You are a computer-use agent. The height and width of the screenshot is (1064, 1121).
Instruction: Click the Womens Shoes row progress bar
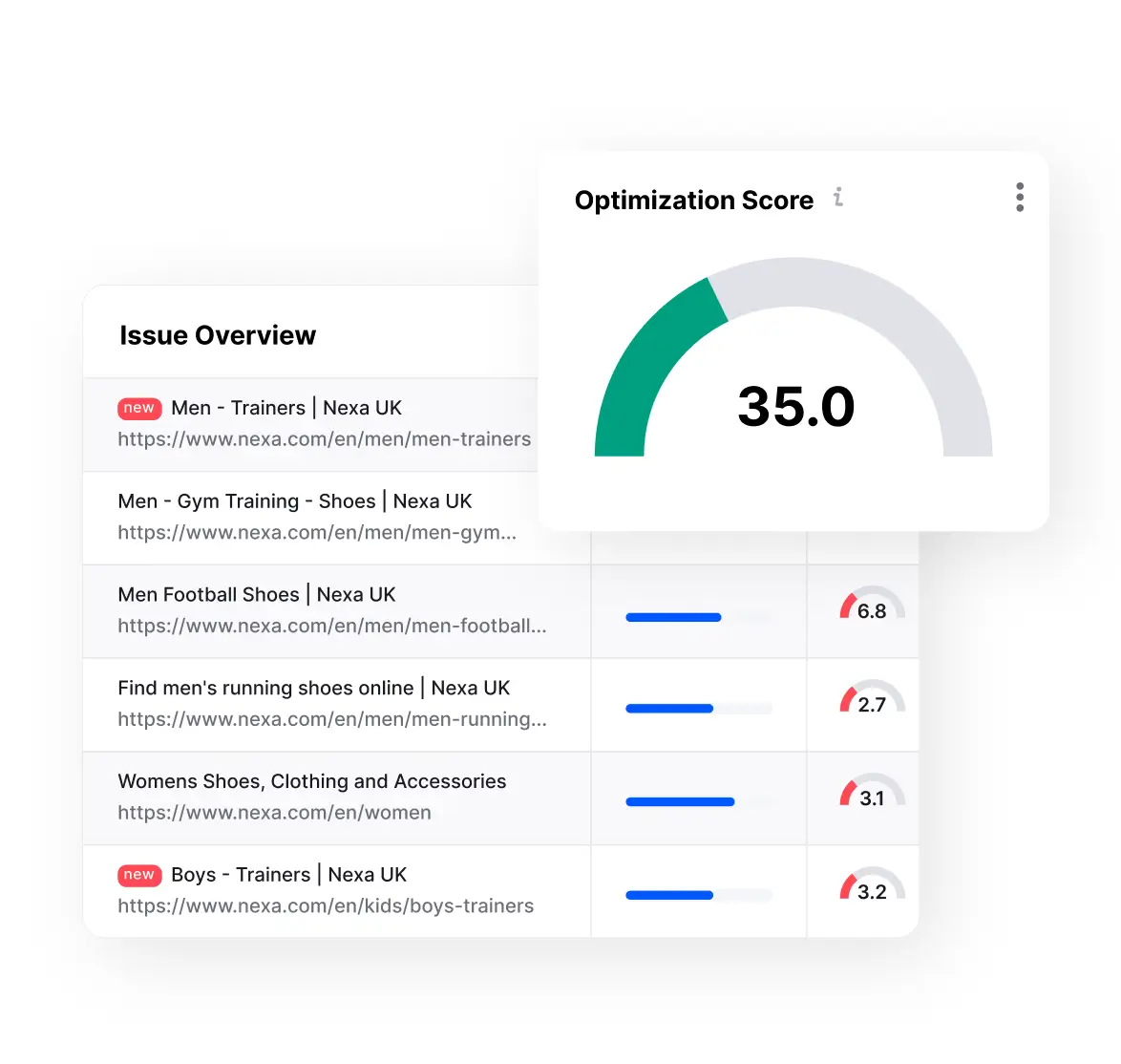697,802
